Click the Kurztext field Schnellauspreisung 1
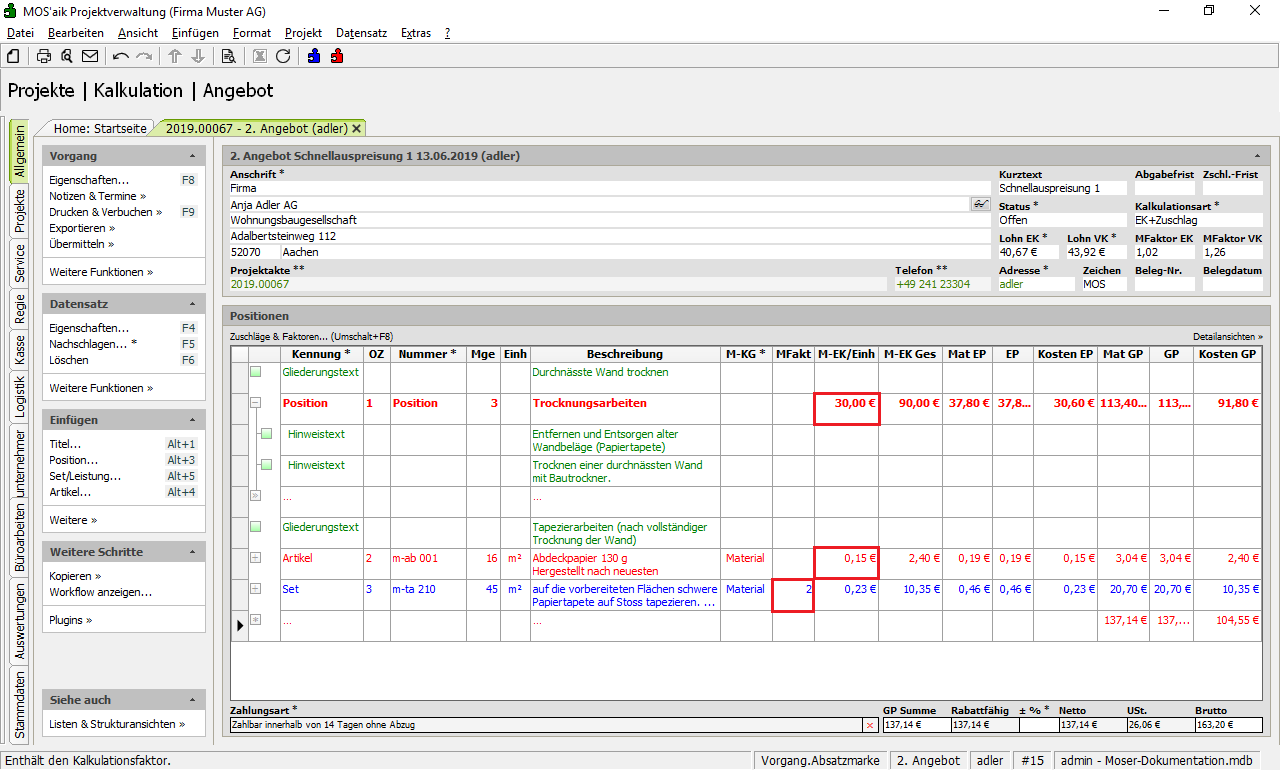The image size is (1280, 770). tap(1061, 188)
